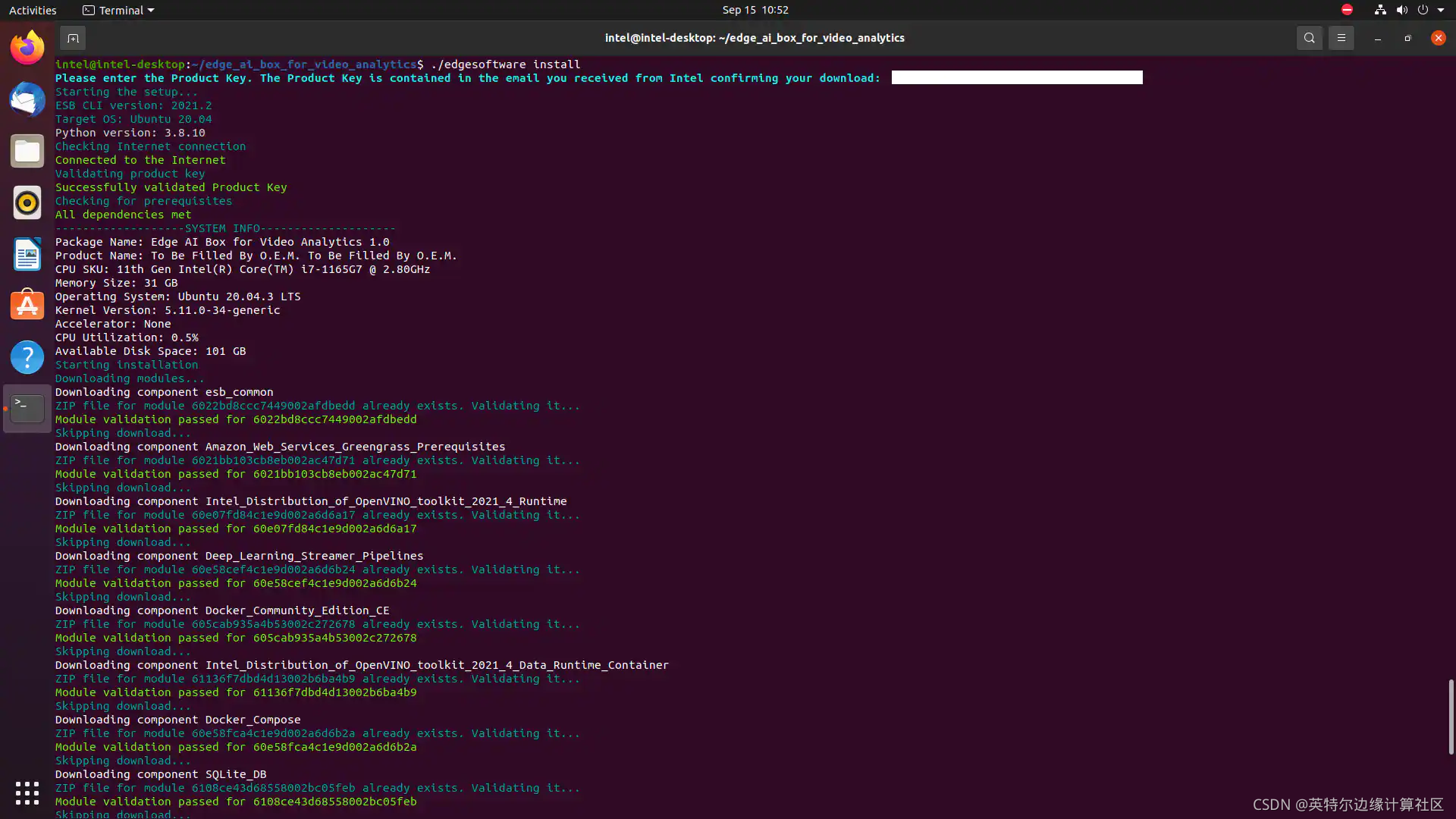Click the Product Key input field

click(1017, 77)
